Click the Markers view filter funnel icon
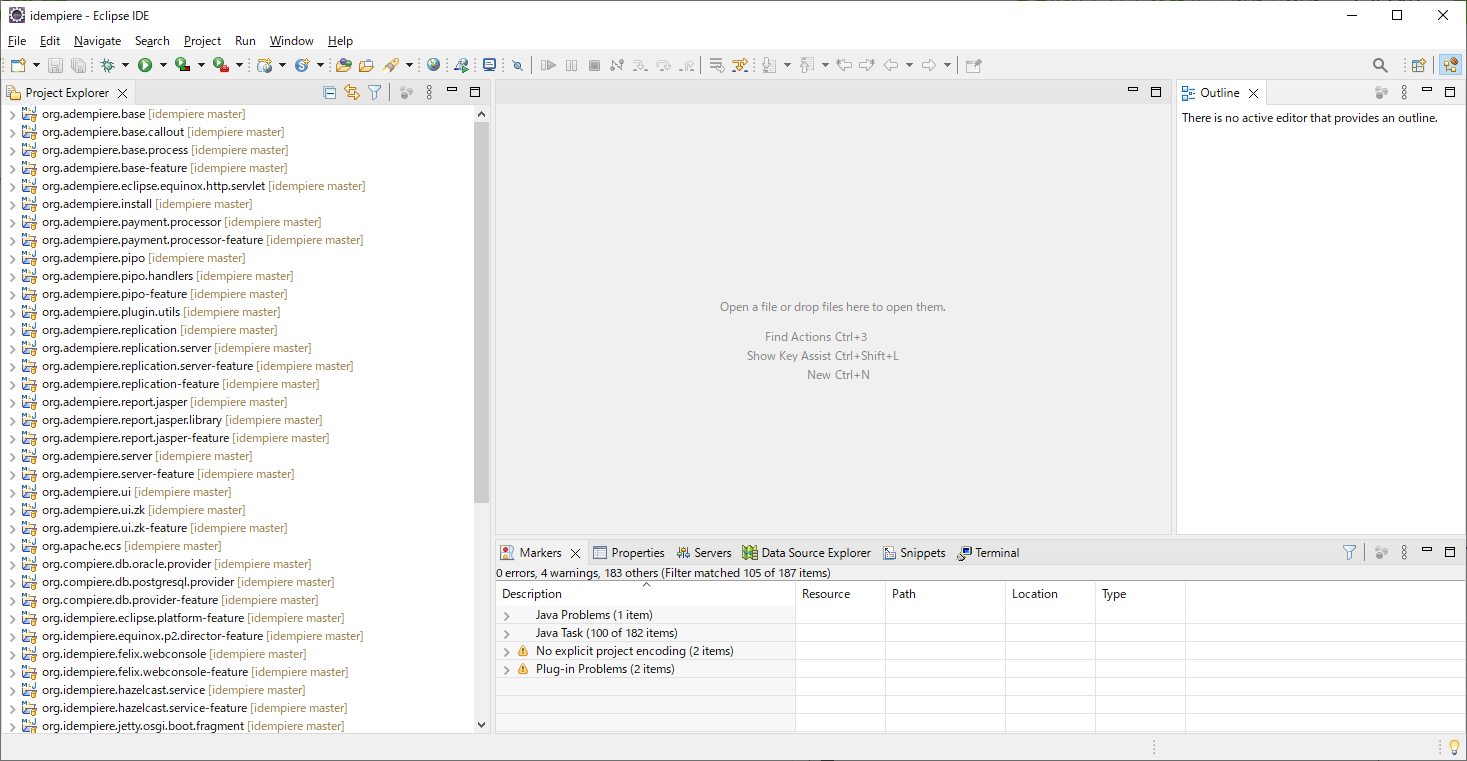The width and height of the screenshot is (1467, 761). click(x=1349, y=552)
